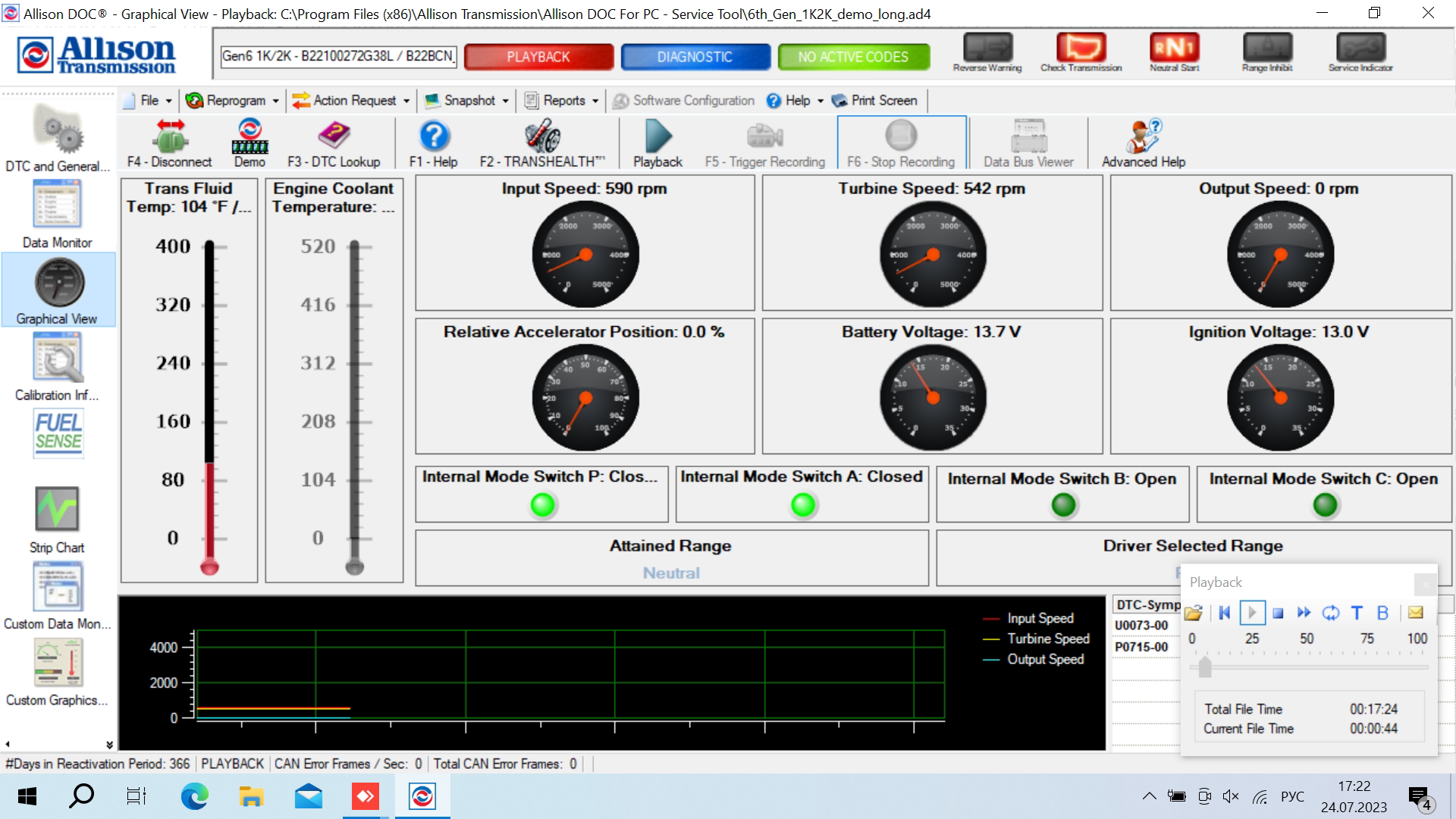Select the Fuel Sense sidebar icon
Image resolution: width=1456 pixels, height=819 pixels.
60,433
